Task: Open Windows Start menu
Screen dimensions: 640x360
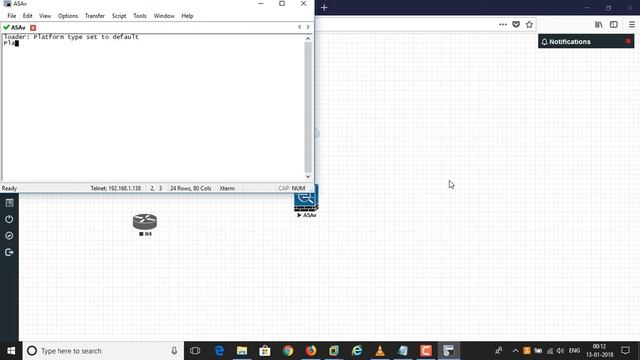Action: (x=11, y=351)
